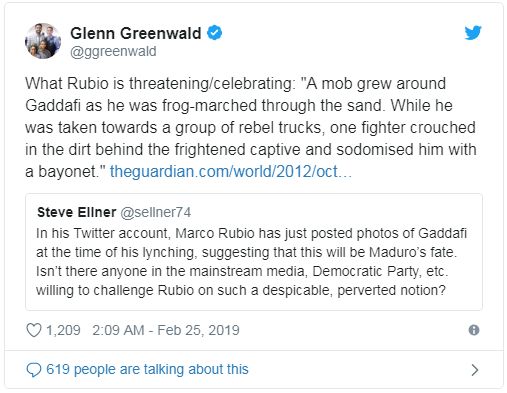Open '619 people are talking about this'
Screen dimensions: 507x393
click(x=147, y=369)
